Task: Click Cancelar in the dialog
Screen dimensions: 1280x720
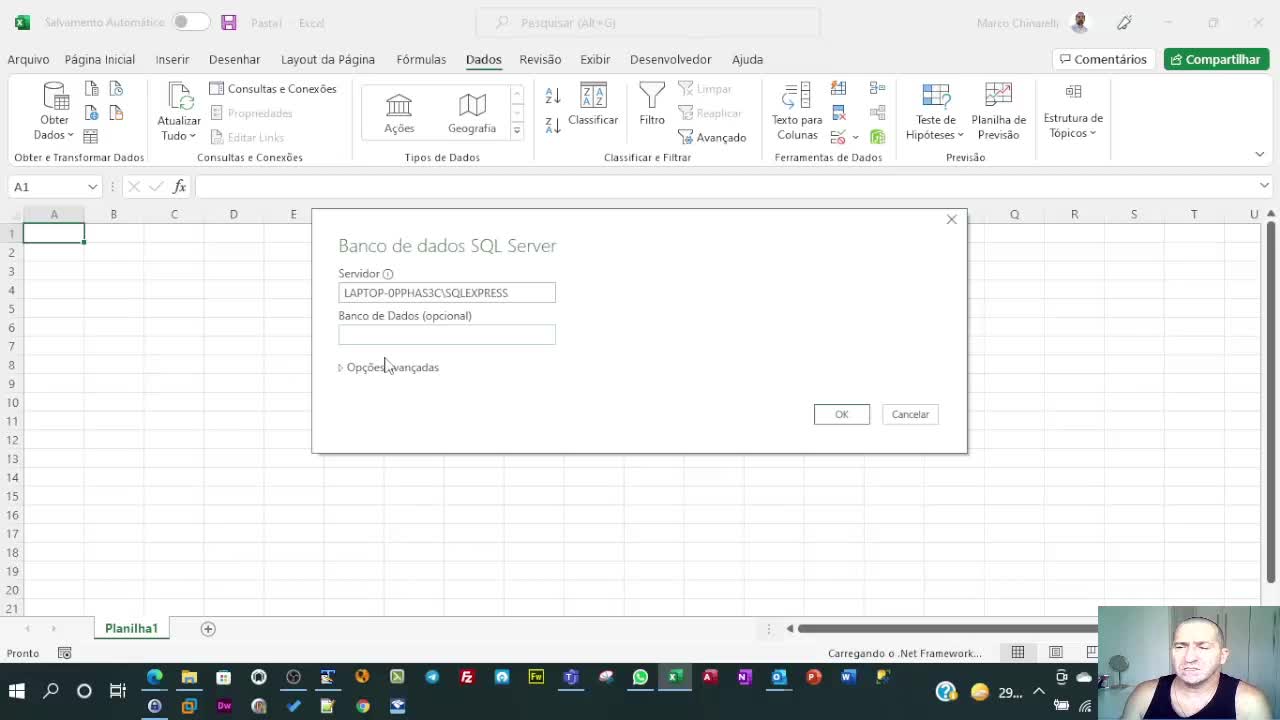Action: click(910, 414)
